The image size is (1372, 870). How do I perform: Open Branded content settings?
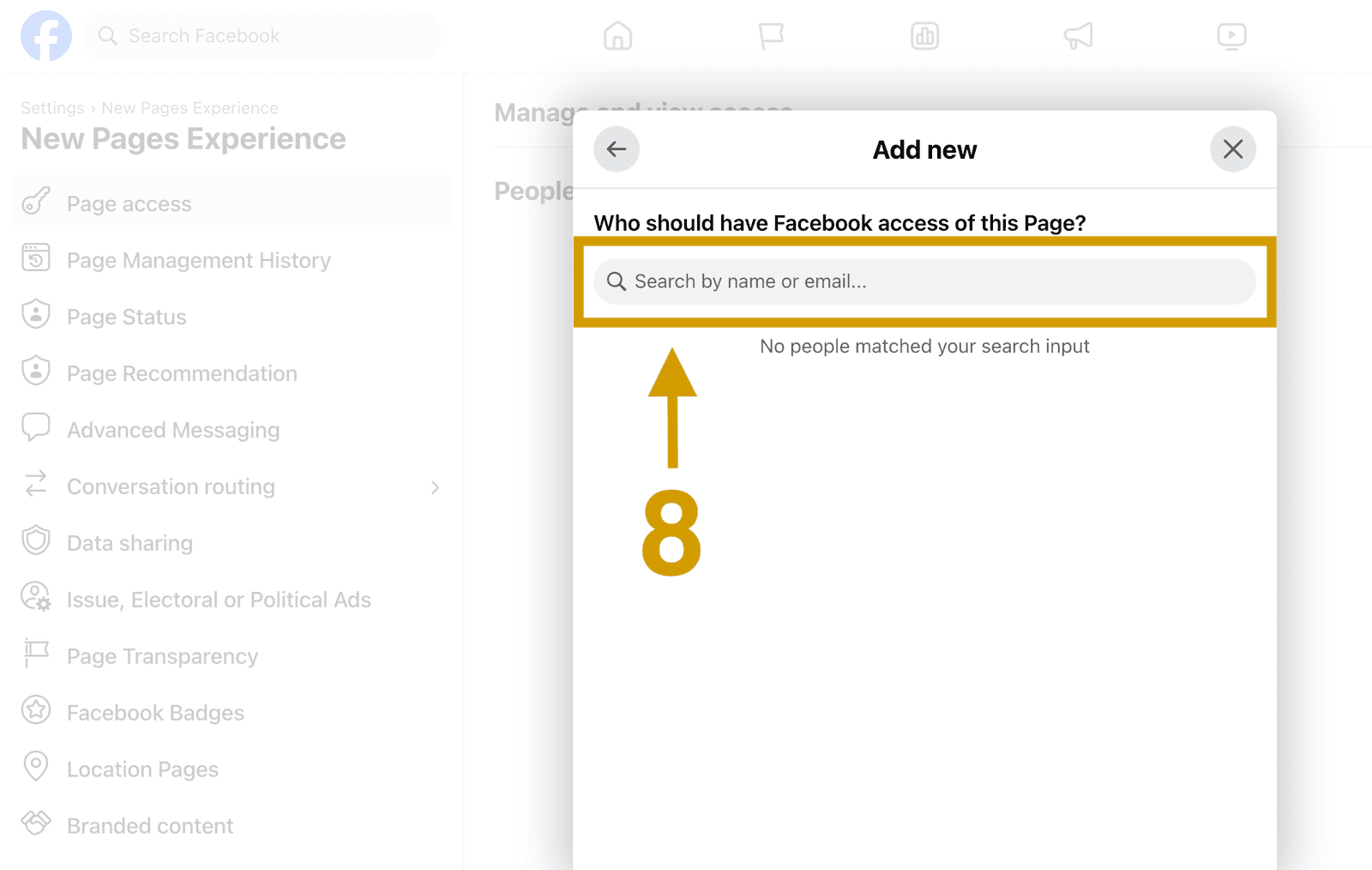pyautogui.click(x=231, y=826)
